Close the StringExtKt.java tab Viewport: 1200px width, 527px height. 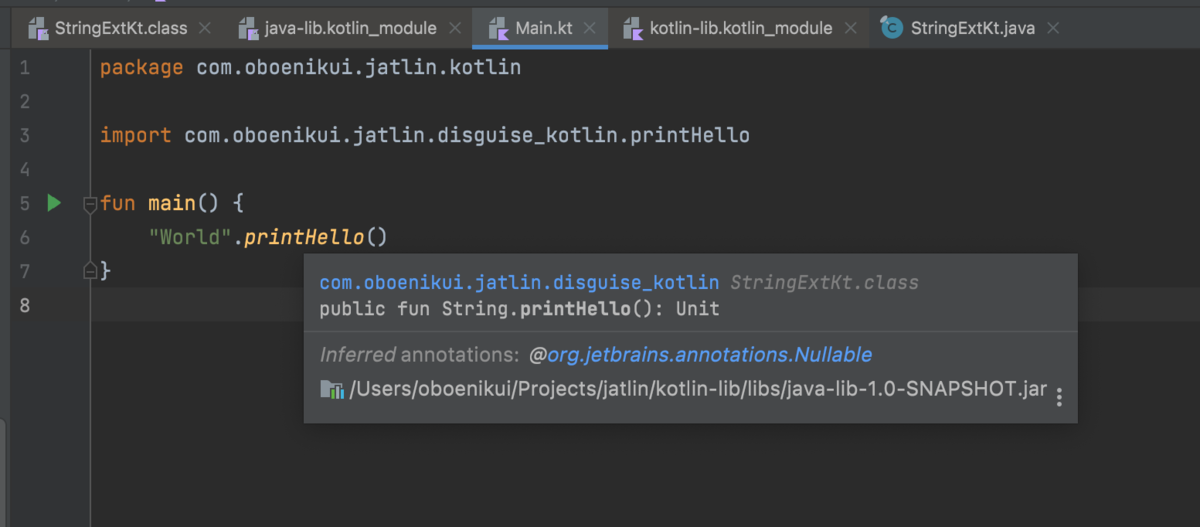[x=1053, y=28]
